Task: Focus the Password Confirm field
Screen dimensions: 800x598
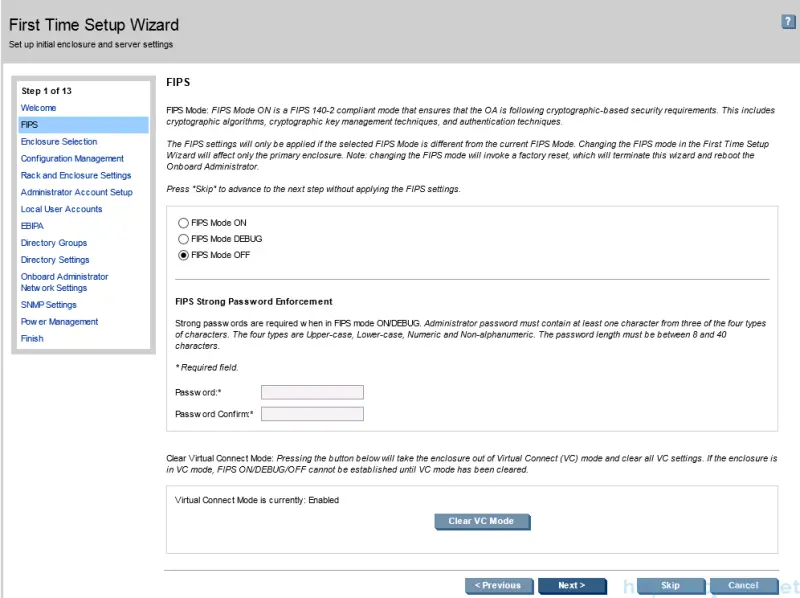Action: pos(312,414)
